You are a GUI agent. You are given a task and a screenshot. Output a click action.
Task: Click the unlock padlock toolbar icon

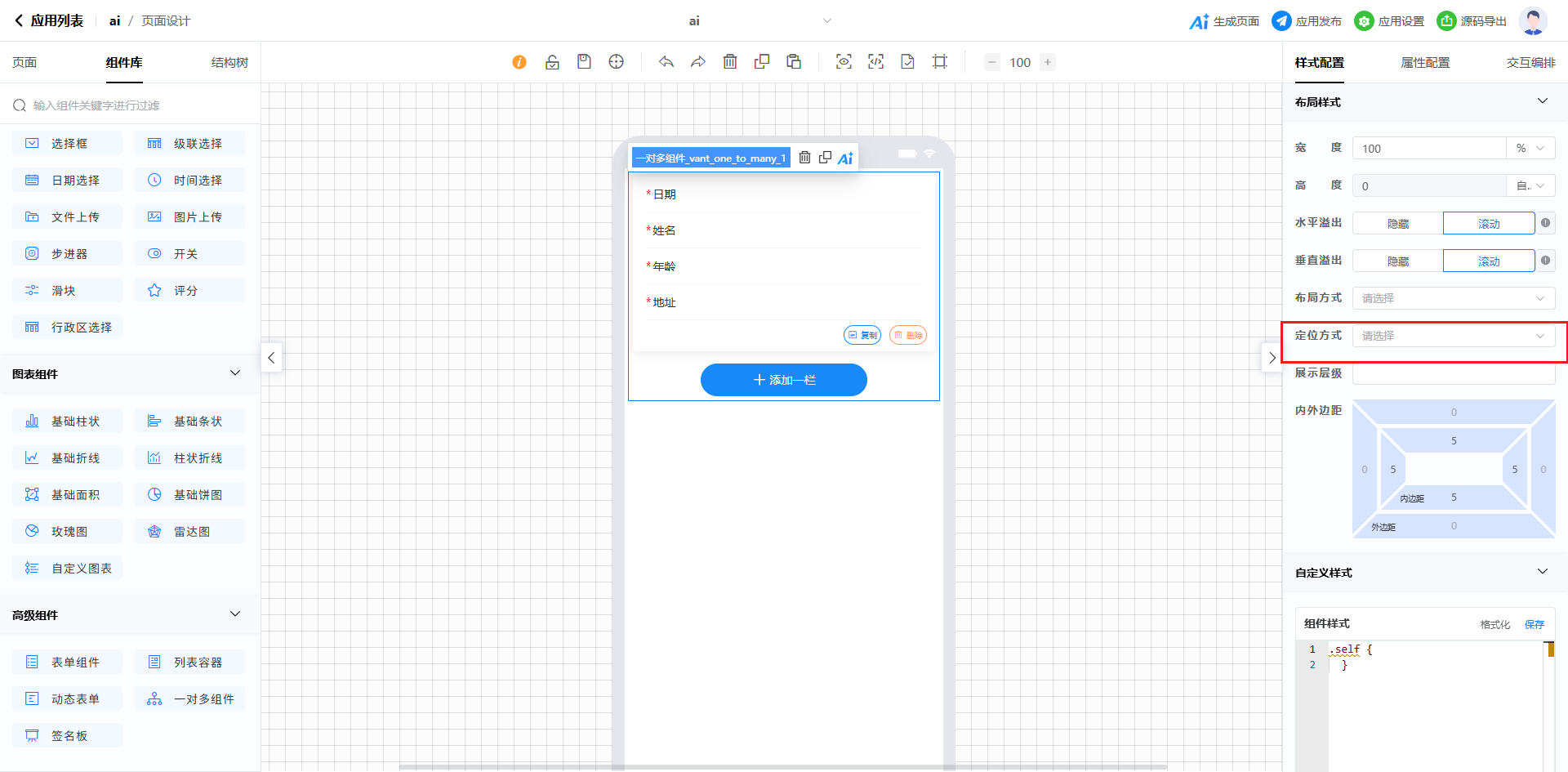(552, 62)
